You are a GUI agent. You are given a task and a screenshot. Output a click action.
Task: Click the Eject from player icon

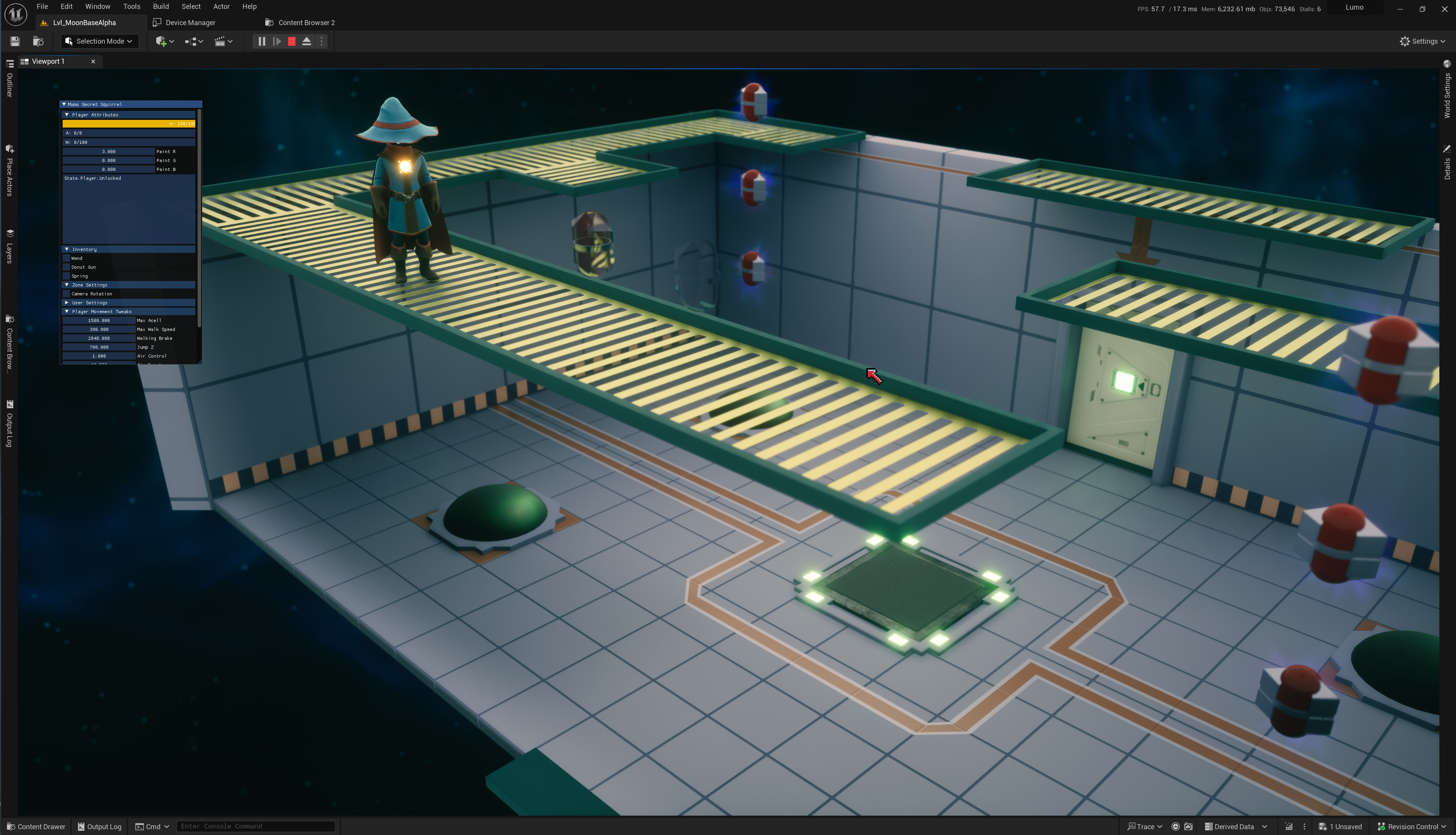(x=306, y=41)
